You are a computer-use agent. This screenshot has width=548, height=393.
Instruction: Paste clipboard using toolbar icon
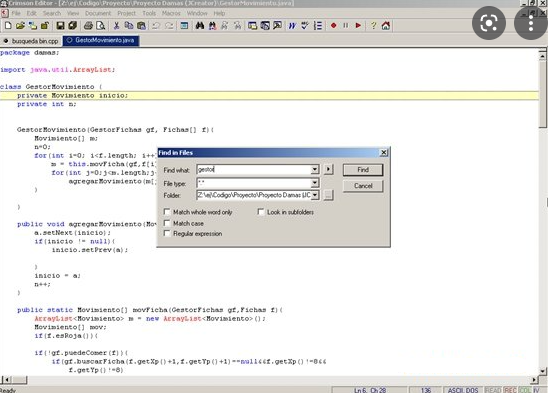tap(141, 26)
